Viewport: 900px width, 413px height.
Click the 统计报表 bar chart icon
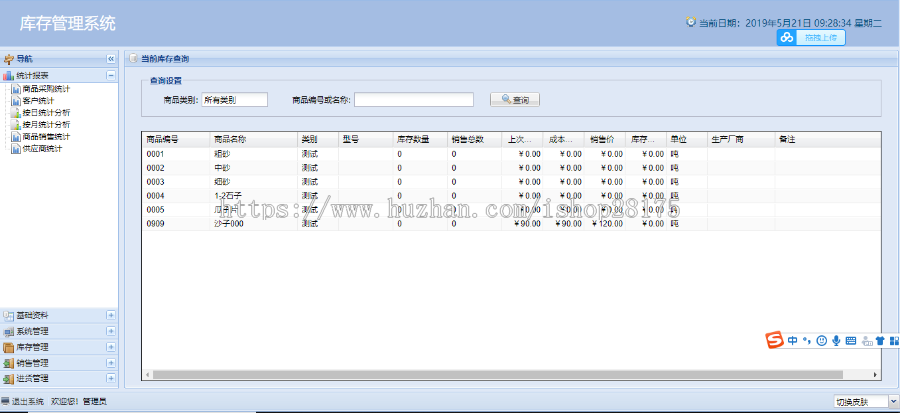pos(9,76)
